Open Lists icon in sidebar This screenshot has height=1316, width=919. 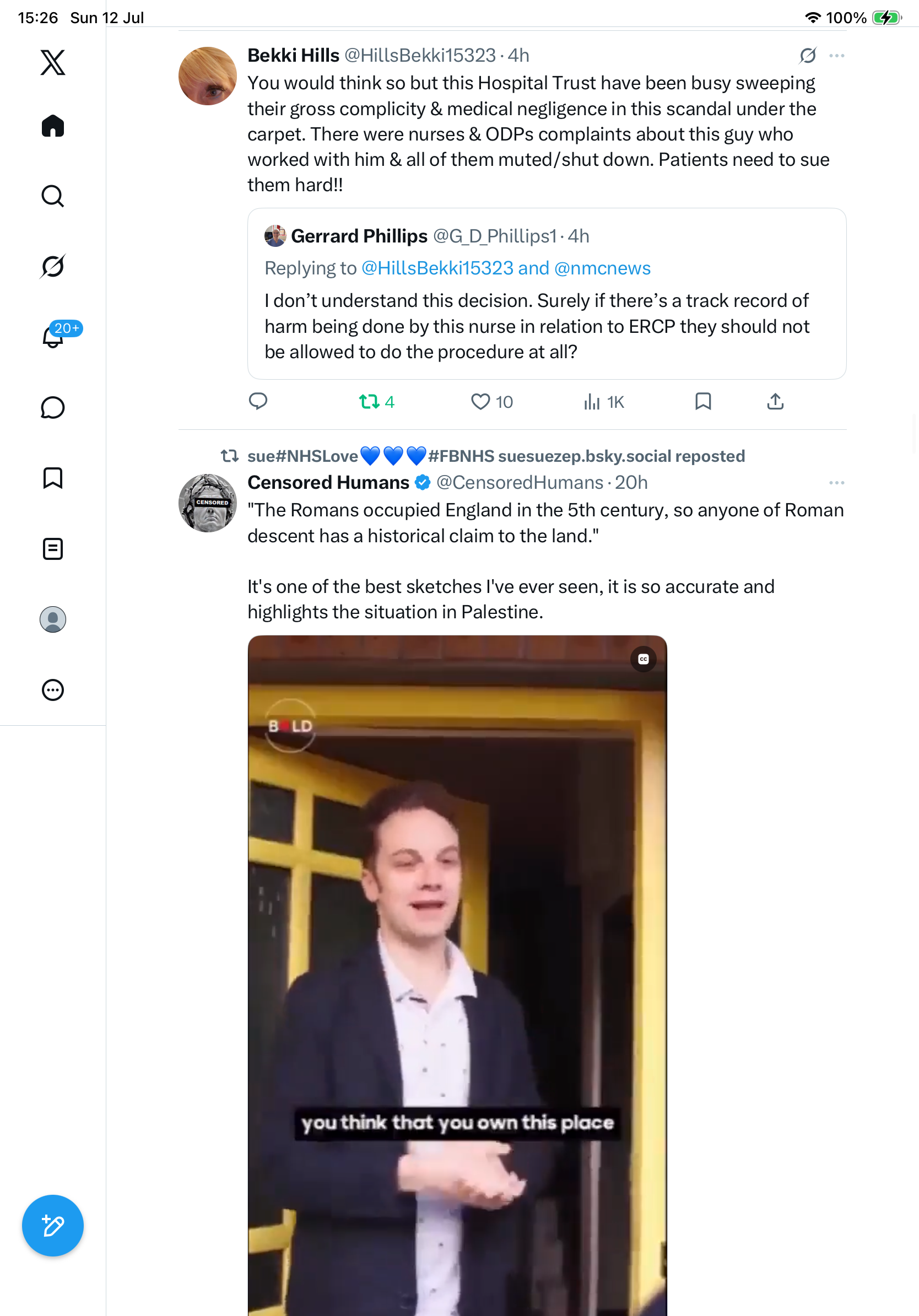[53, 548]
